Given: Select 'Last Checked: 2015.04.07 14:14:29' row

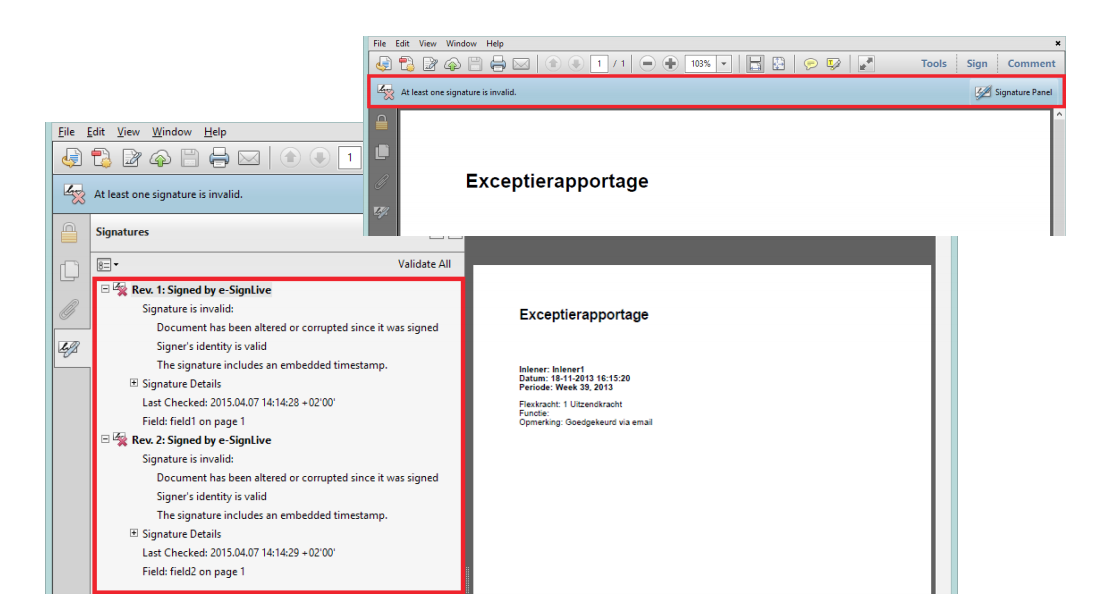Looking at the screenshot, I should [239, 553].
